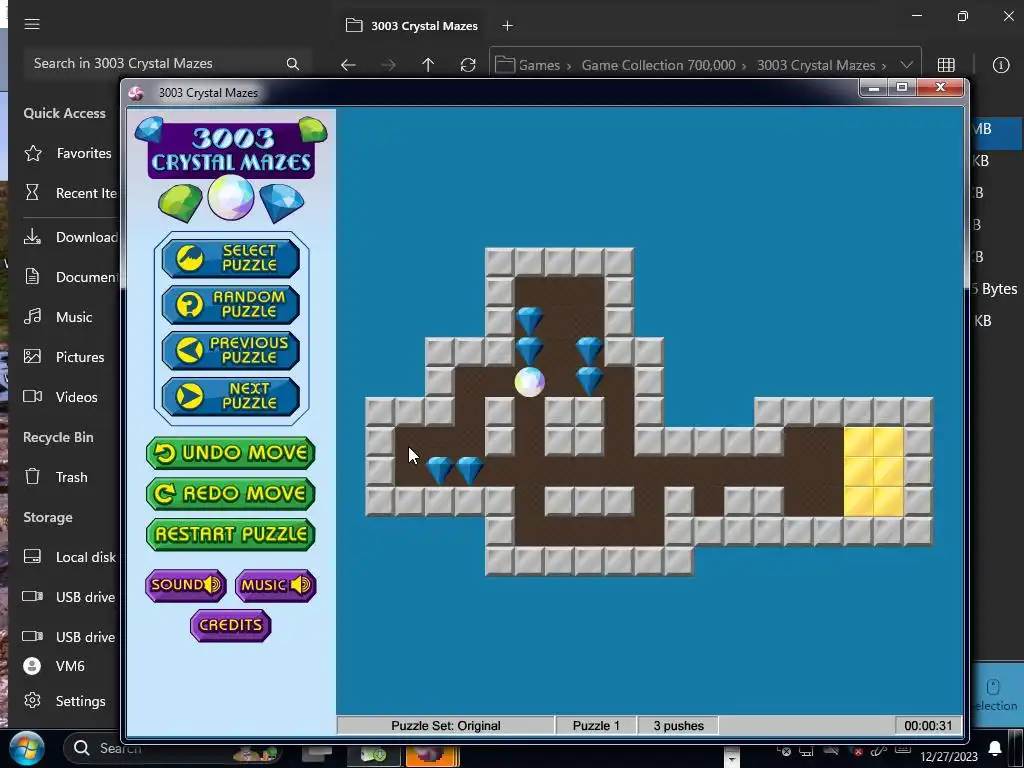Image resolution: width=1024 pixels, height=768 pixels.
Task: Redo the move
Action: coord(231,494)
